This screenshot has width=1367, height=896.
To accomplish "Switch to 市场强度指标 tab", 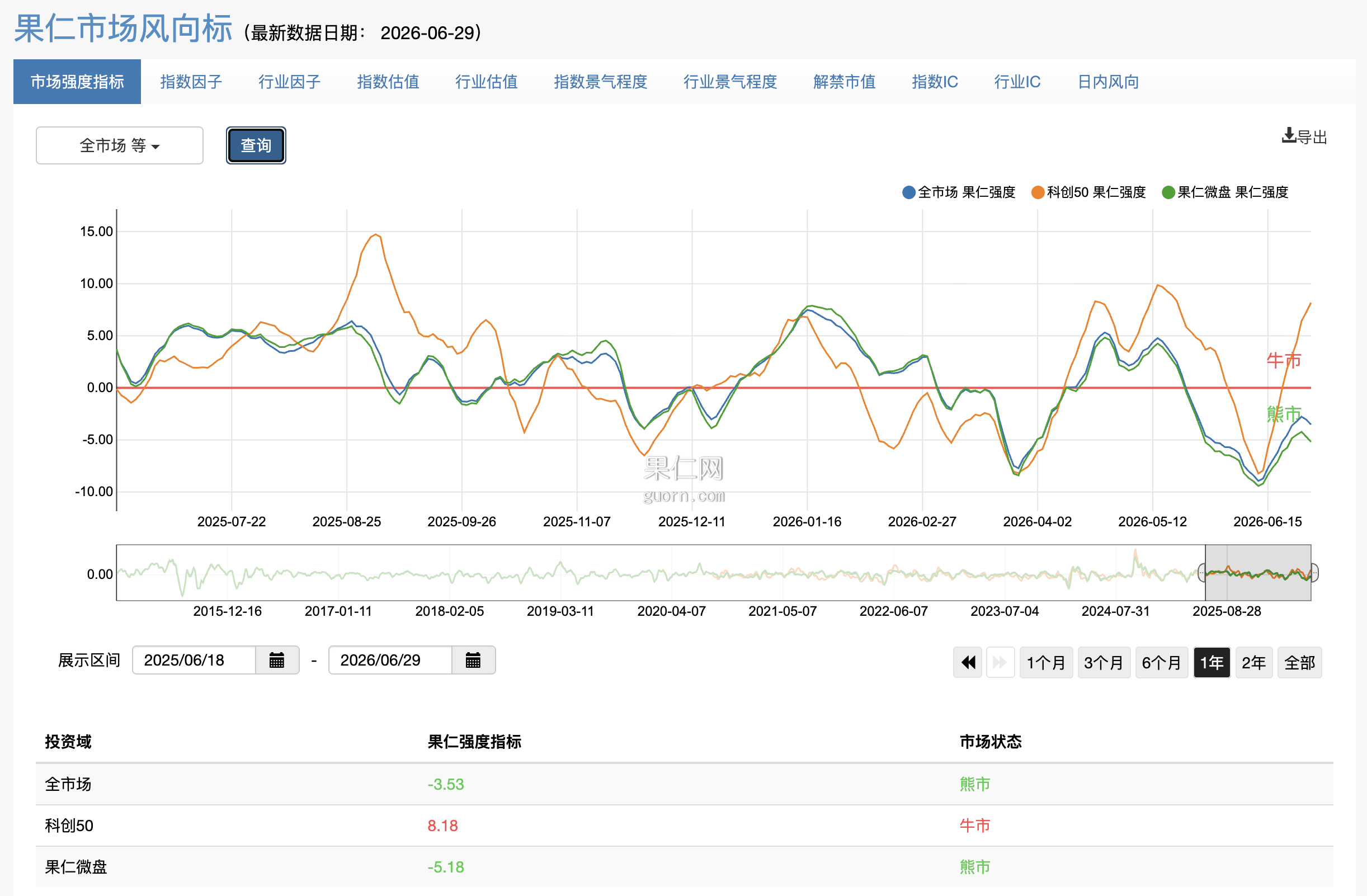I will (x=77, y=82).
